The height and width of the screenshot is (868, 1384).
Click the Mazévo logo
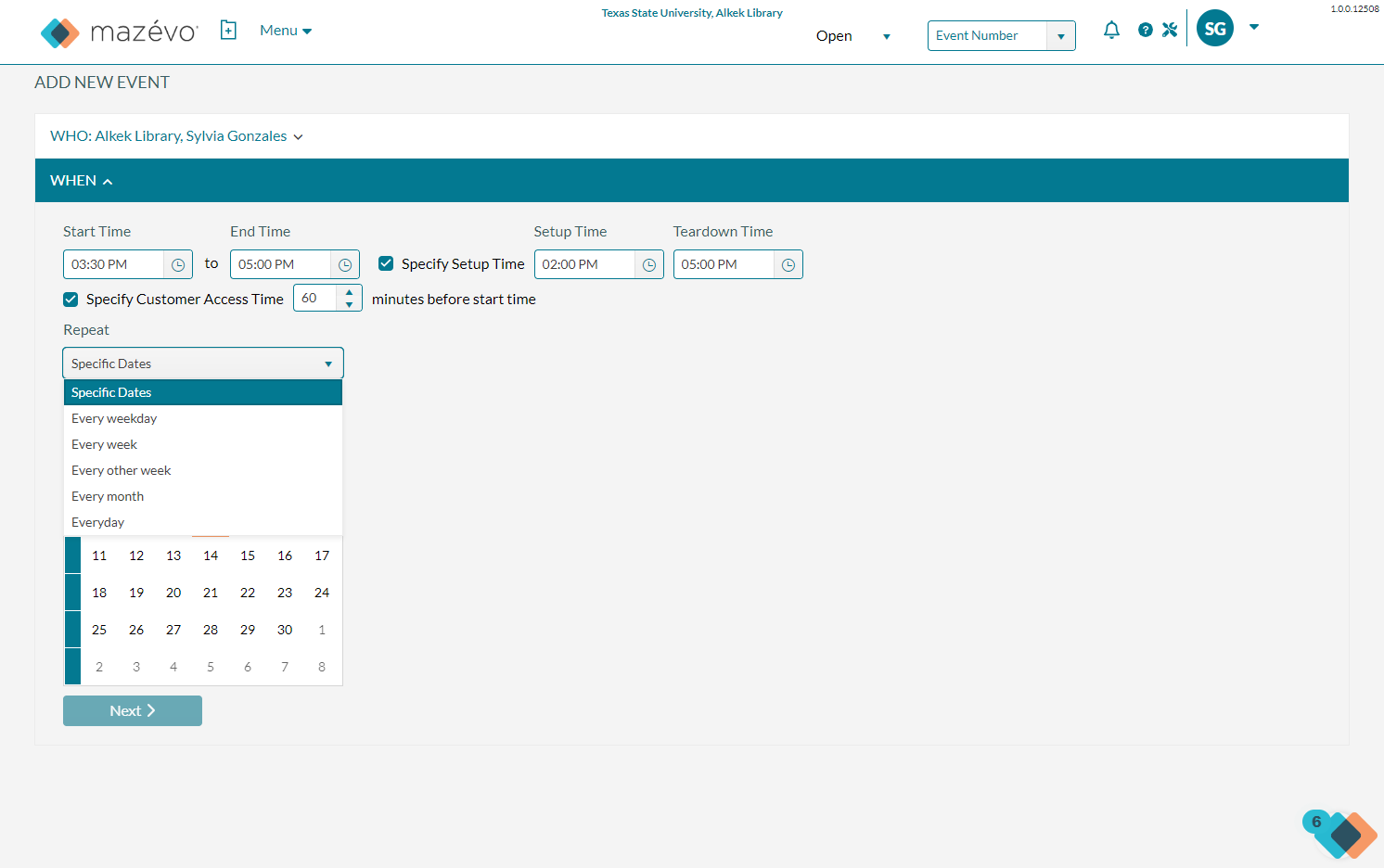(x=119, y=32)
